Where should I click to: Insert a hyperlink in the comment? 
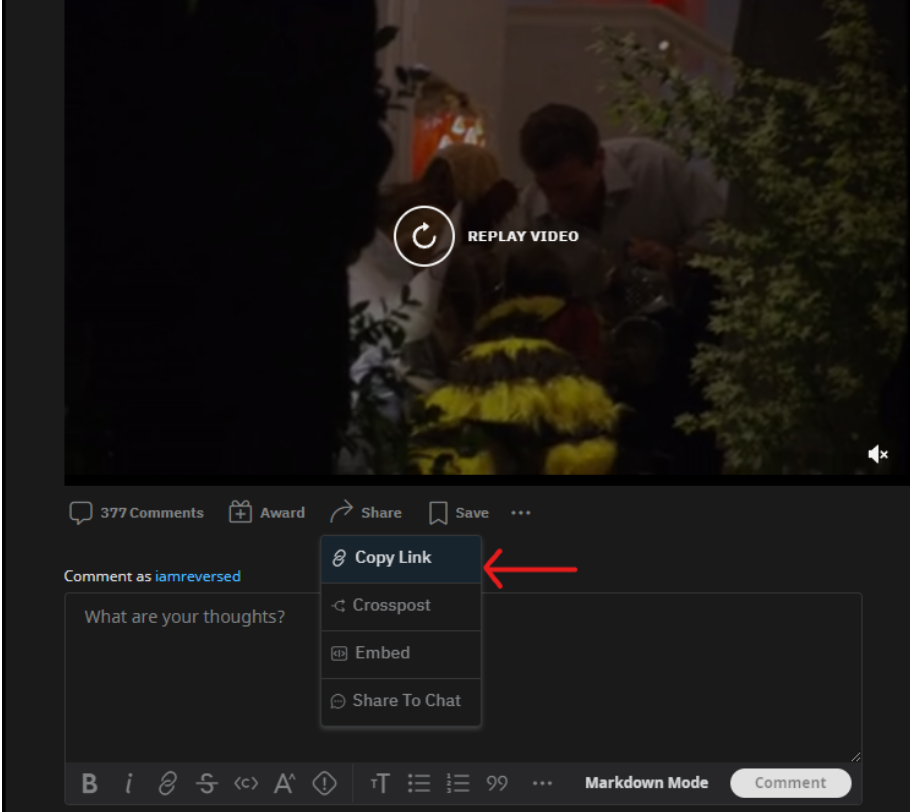pos(167,784)
